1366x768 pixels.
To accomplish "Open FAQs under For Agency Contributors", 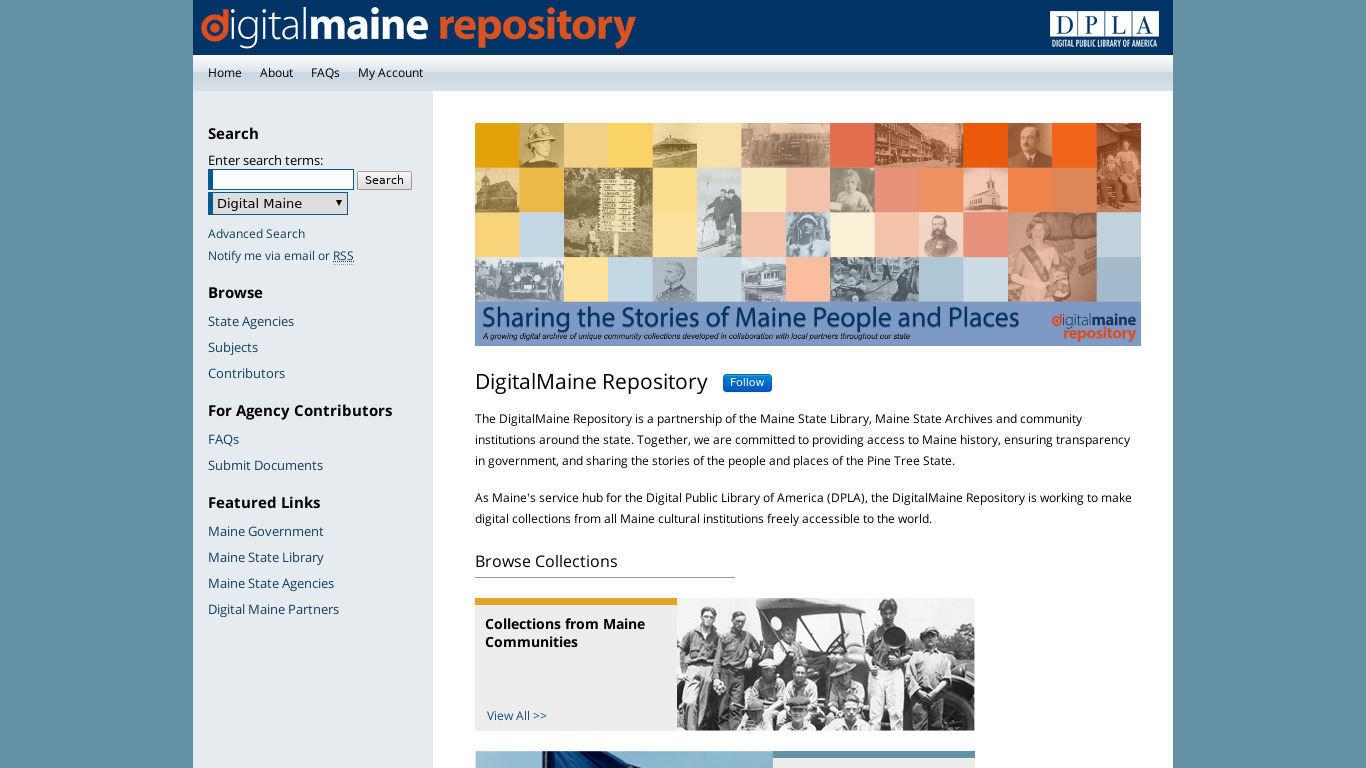I will tap(223, 440).
